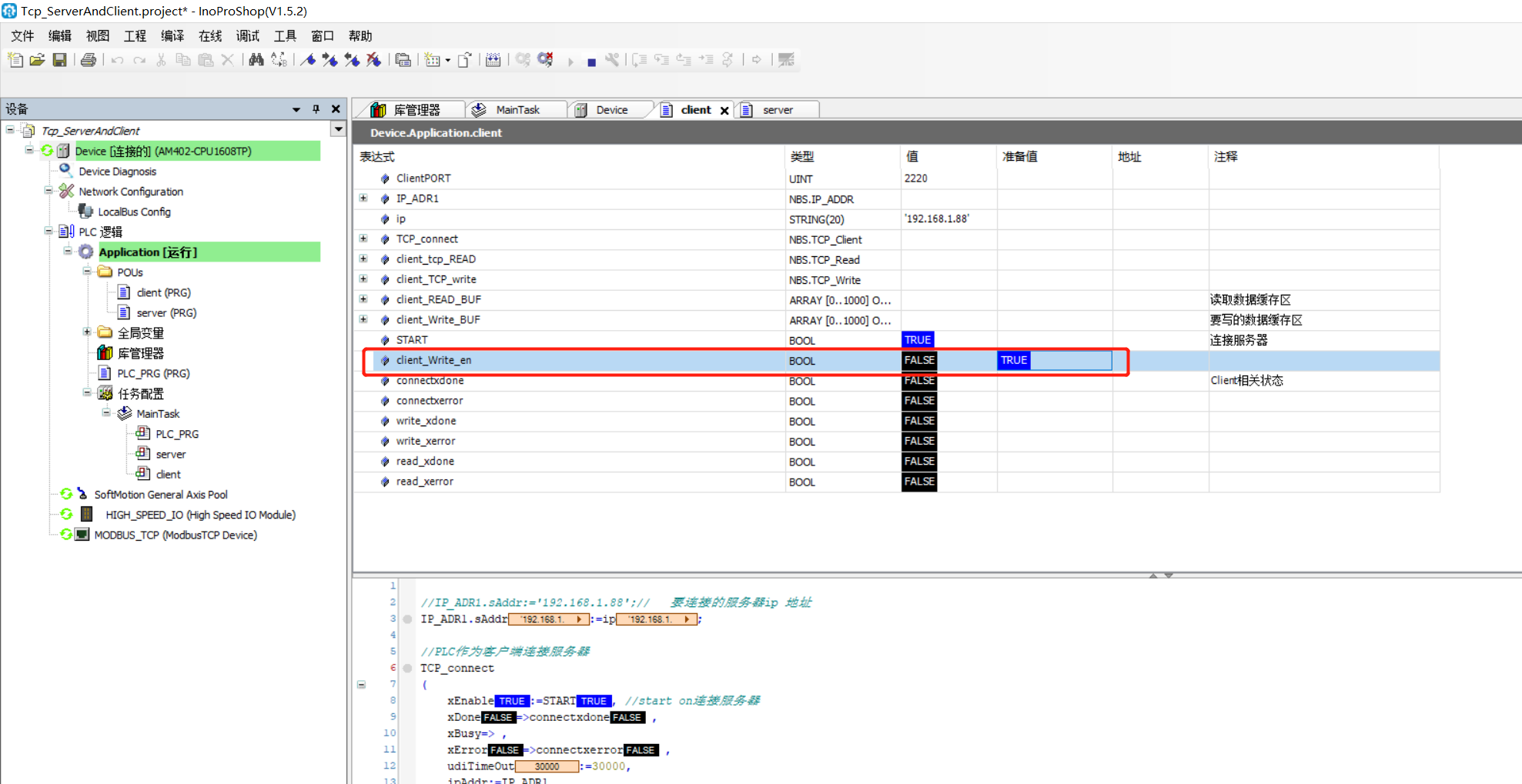Switch to the MainTask tab
The height and width of the screenshot is (784, 1522).
(517, 110)
